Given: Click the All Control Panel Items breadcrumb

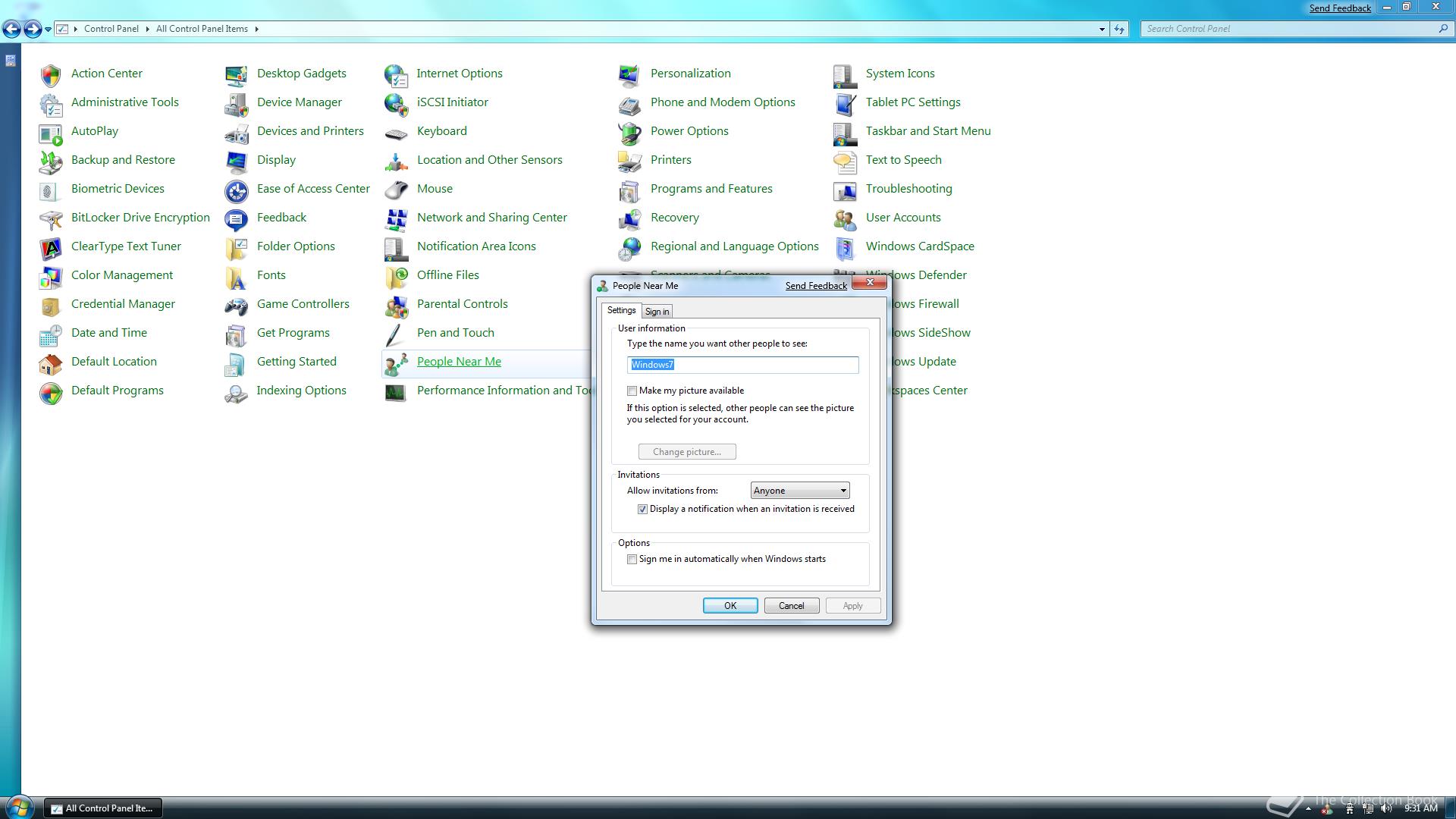Looking at the screenshot, I should (202, 29).
